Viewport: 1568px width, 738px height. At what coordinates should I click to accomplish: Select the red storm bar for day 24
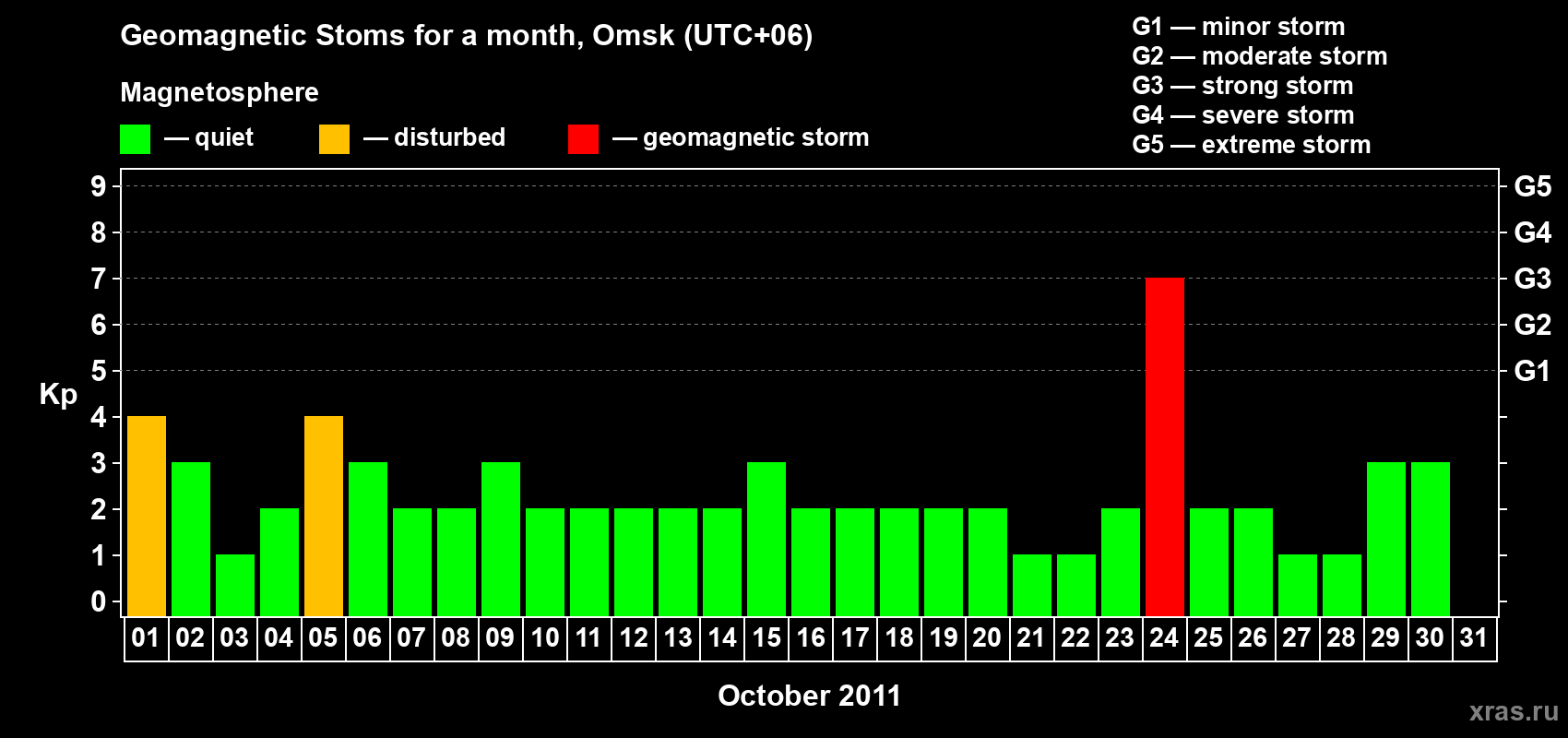click(1165, 446)
